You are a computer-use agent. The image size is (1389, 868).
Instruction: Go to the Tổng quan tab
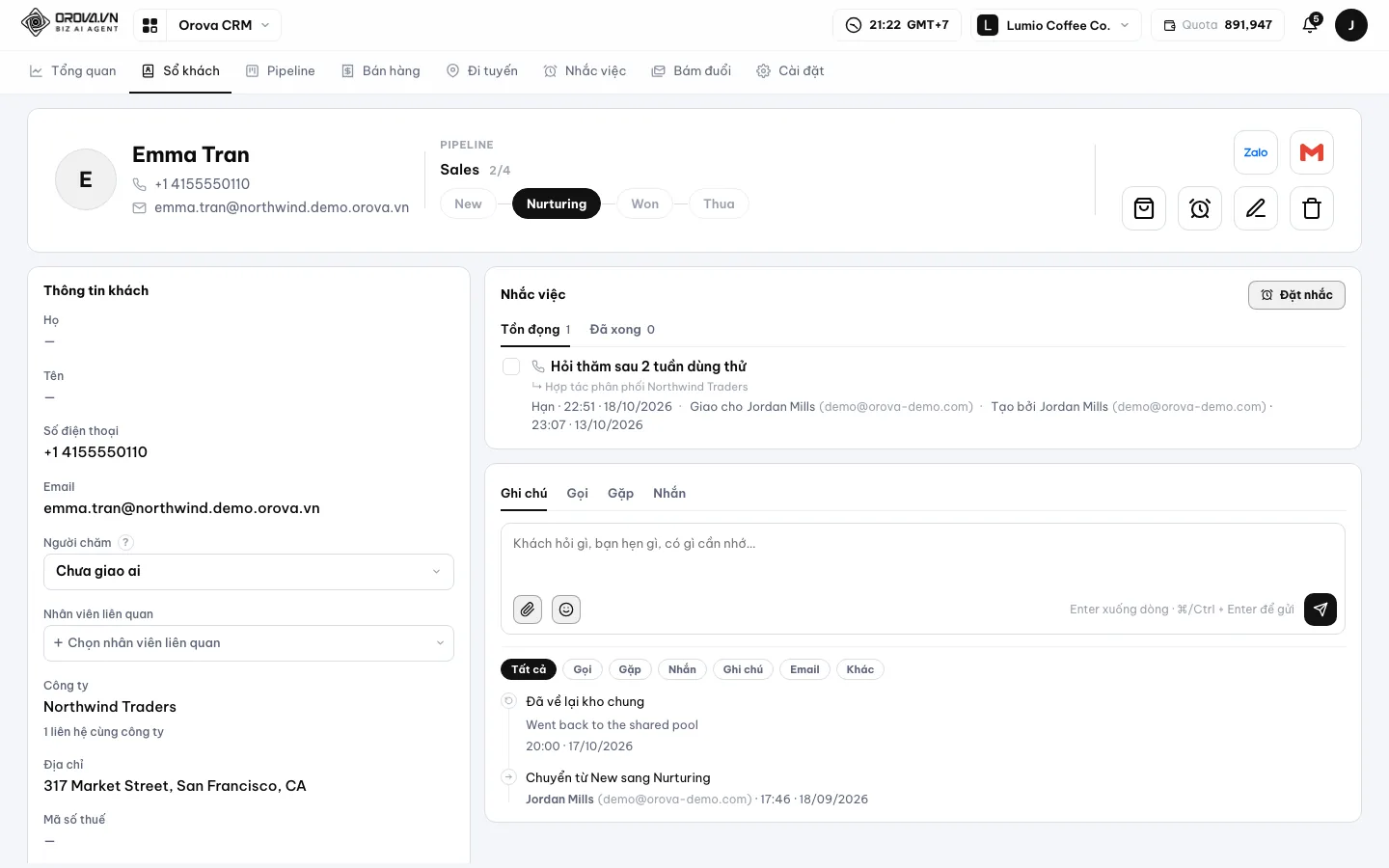coord(73,71)
